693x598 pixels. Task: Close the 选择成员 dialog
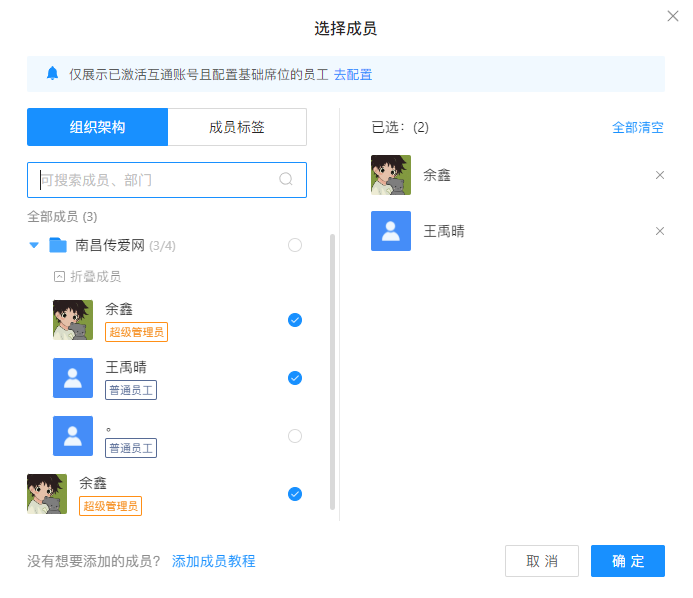click(x=672, y=16)
